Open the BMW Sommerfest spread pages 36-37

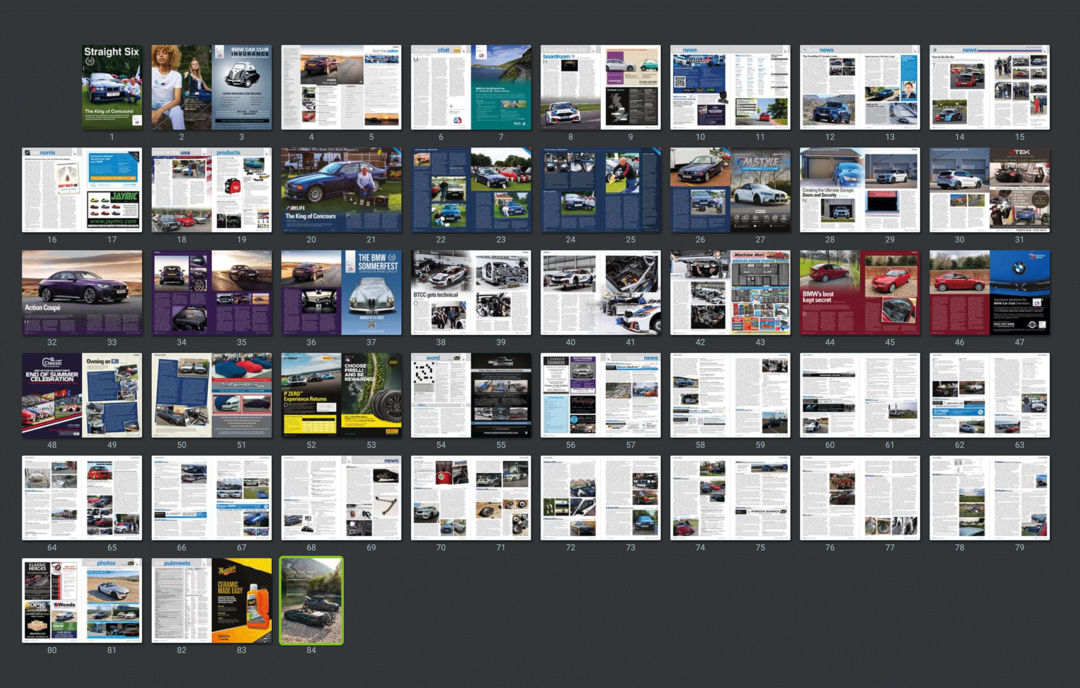pos(341,293)
